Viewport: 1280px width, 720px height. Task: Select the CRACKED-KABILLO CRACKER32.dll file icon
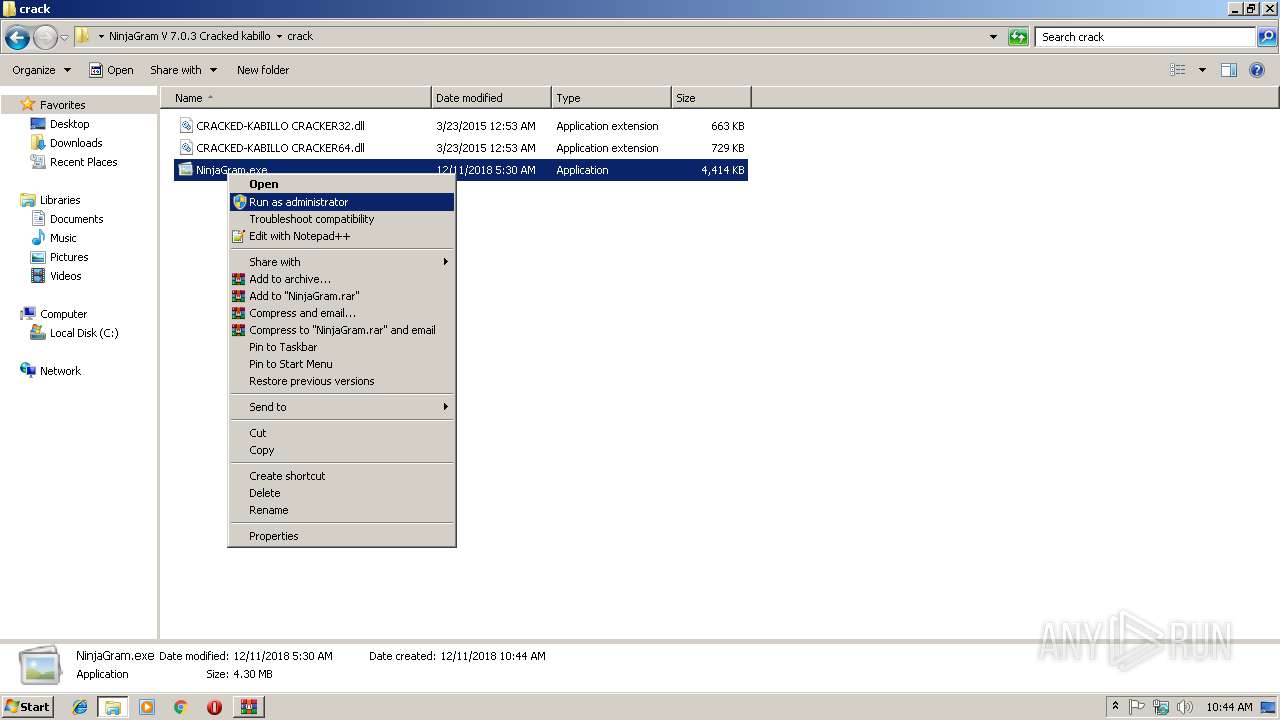click(x=186, y=126)
